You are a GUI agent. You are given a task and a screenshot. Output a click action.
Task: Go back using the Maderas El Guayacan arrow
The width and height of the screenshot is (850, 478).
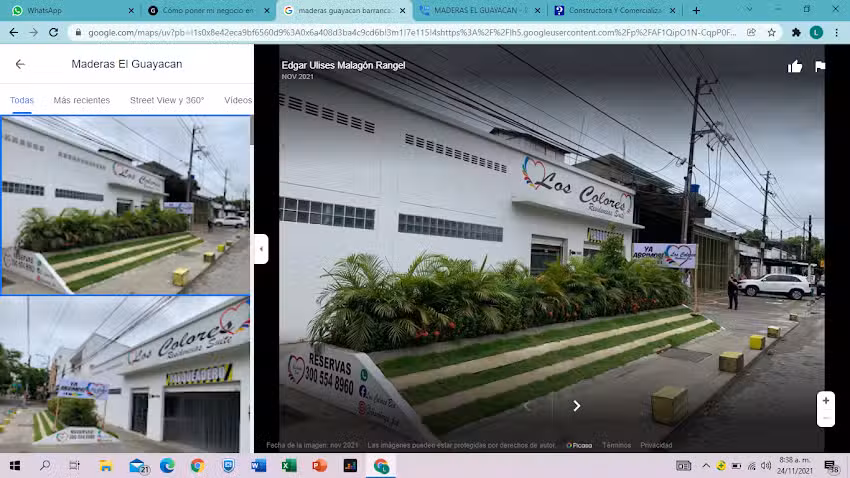tap(20, 64)
